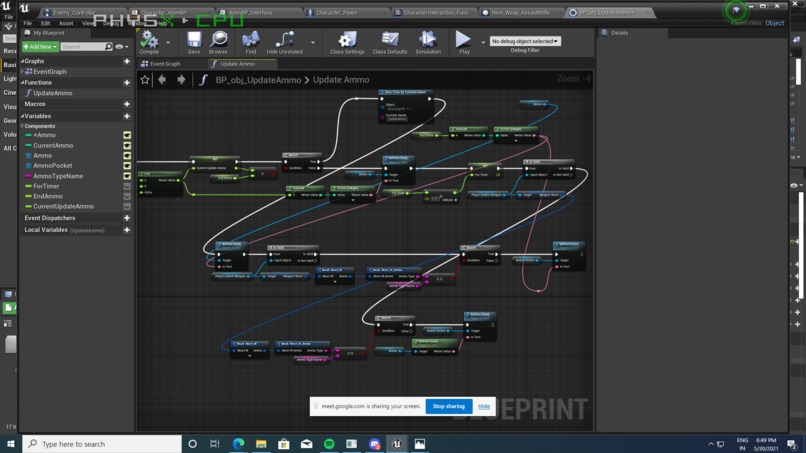Click the Hide link in sharing bar
Viewport: 806px width, 453px height.
point(484,406)
